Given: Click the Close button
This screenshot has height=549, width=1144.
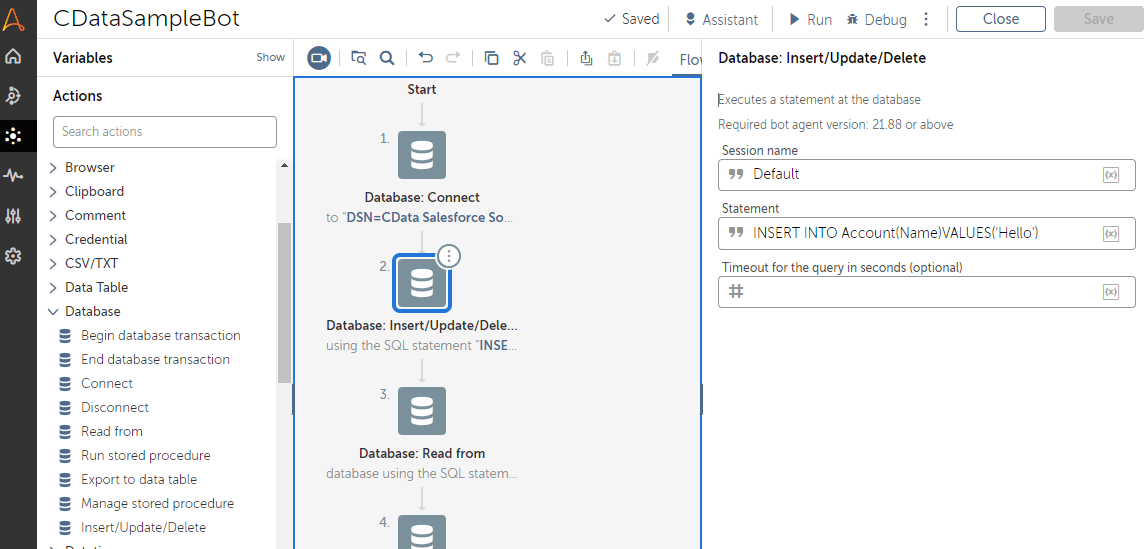Looking at the screenshot, I should [1000, 19].
